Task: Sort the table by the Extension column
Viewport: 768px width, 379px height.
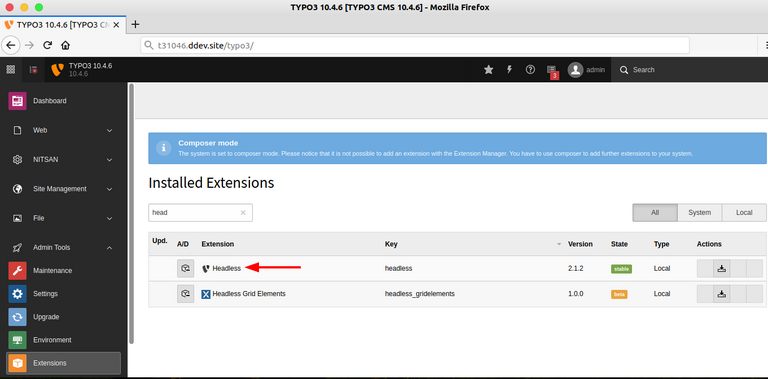Action: [217, 244]
